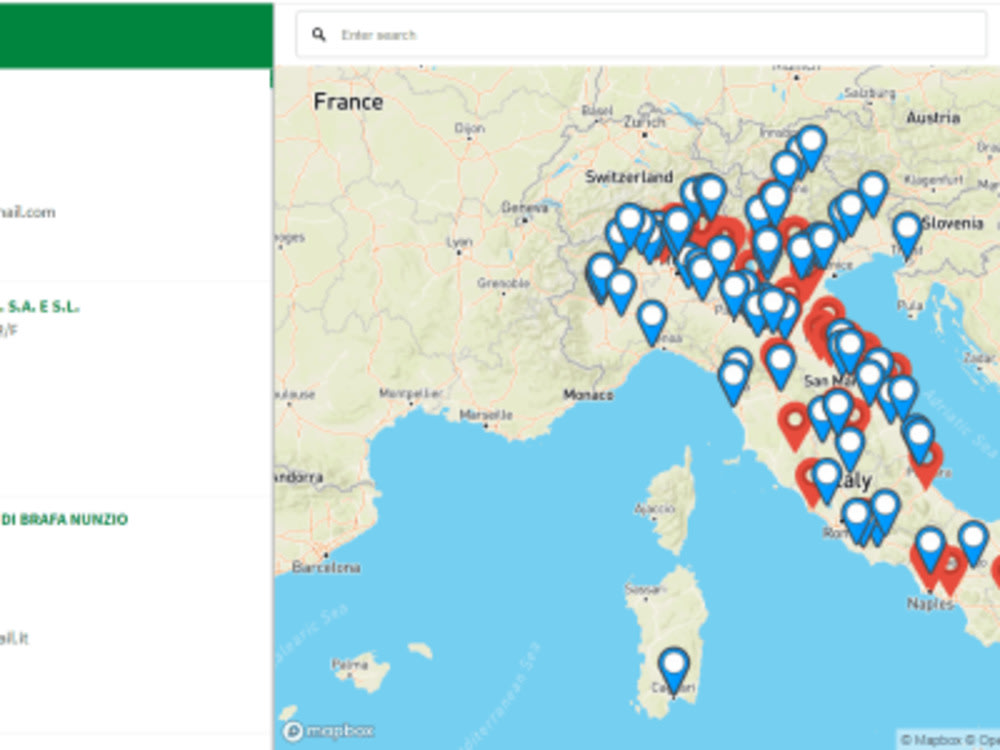The image size is (1000, 750).
Task: Select the topmost blue pin near Innsbruck
Action: click(x=811, y=148)
